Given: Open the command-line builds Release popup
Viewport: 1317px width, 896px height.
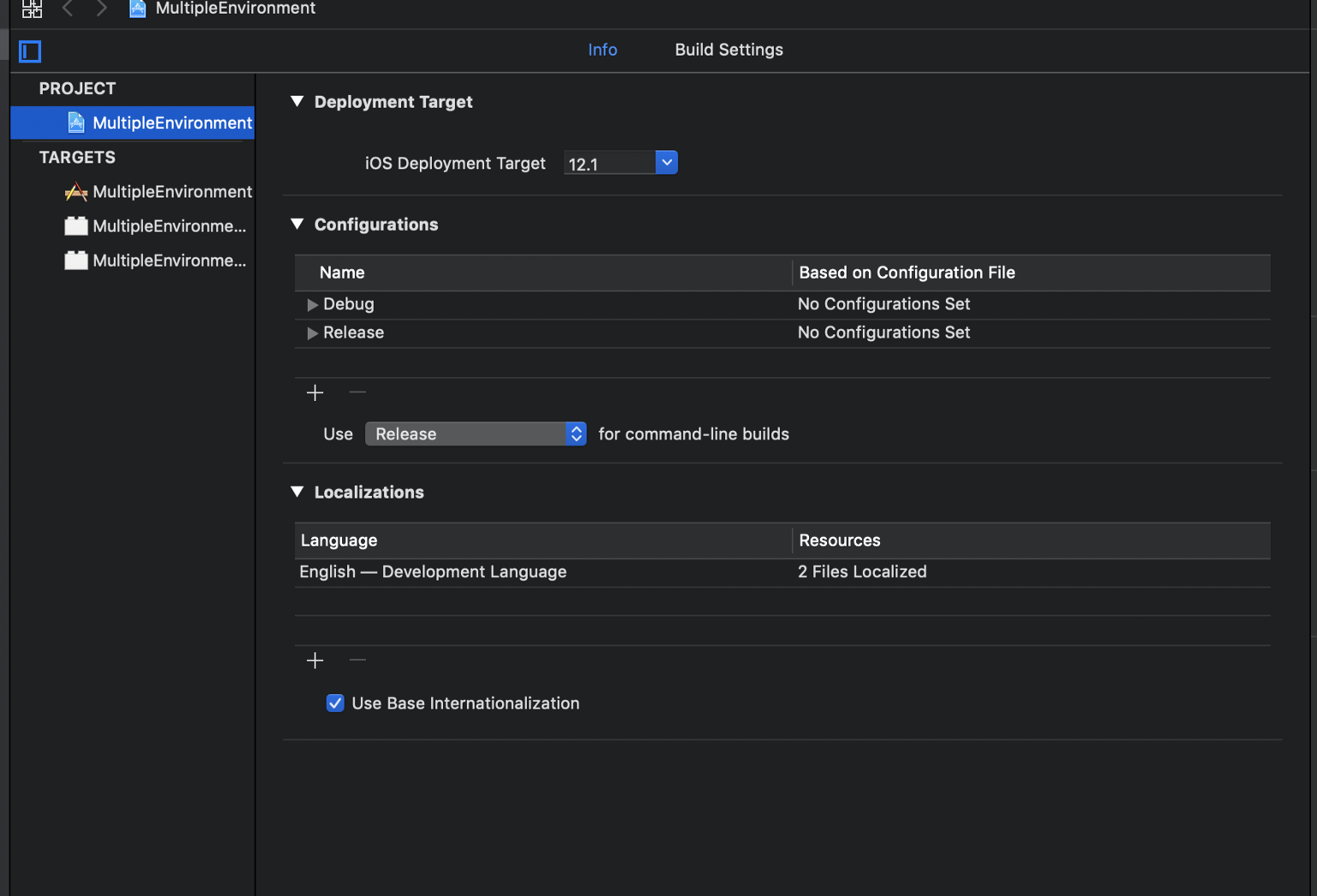Looking at the screenshot, I should [475, 434].
